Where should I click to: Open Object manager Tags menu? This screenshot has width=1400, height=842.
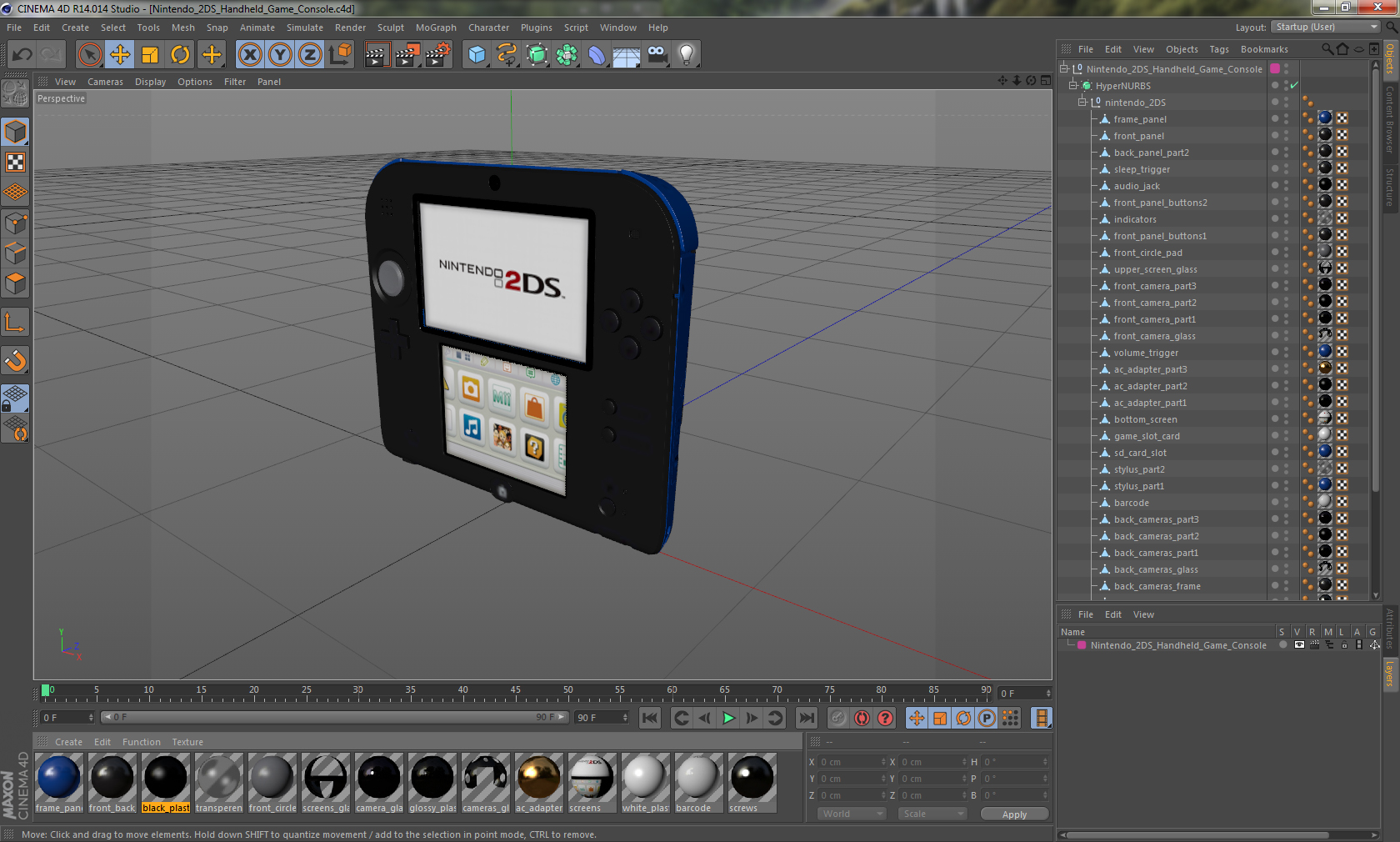click(1219, 49)
